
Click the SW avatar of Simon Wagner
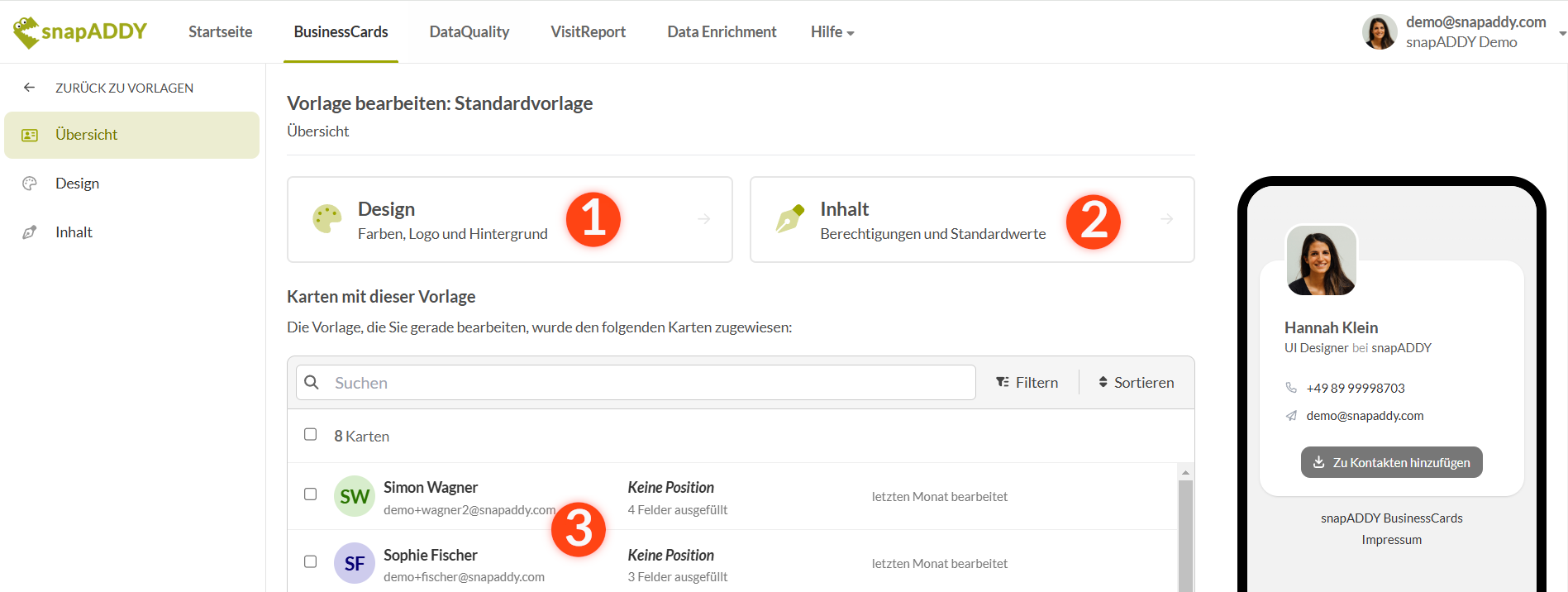[x=354, y=496]
